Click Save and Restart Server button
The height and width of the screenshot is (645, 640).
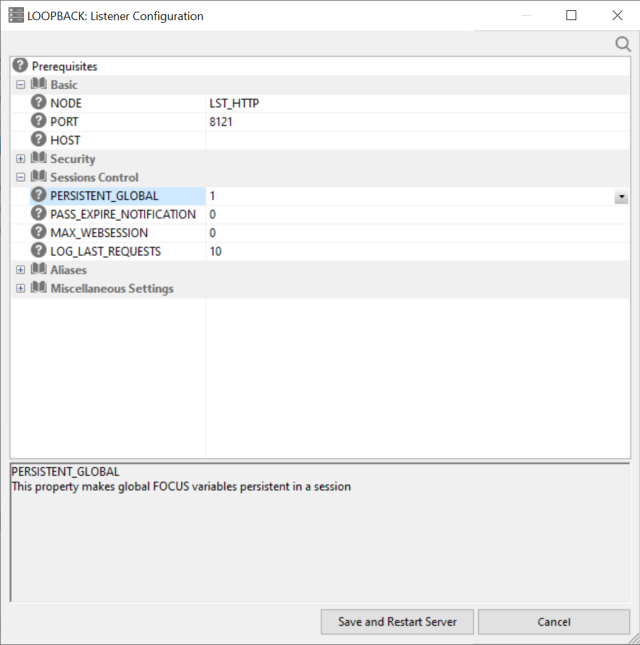(397, 622)
